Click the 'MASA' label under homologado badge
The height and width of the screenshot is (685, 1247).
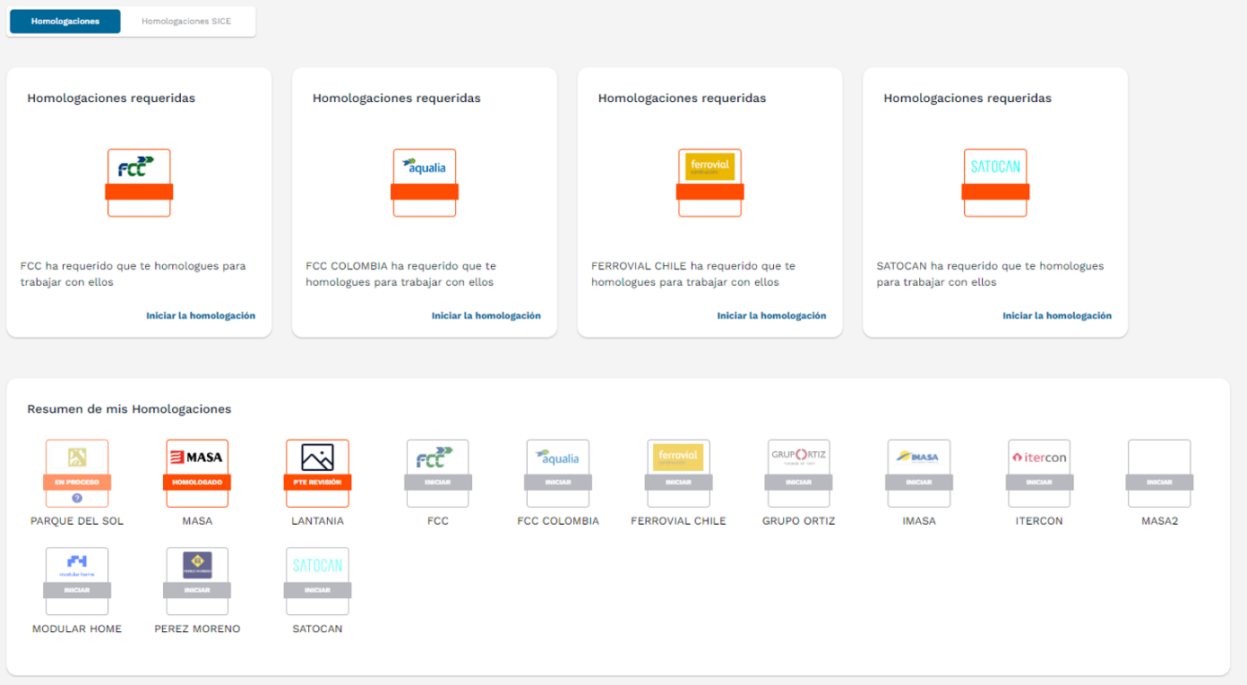pos(197,521)
